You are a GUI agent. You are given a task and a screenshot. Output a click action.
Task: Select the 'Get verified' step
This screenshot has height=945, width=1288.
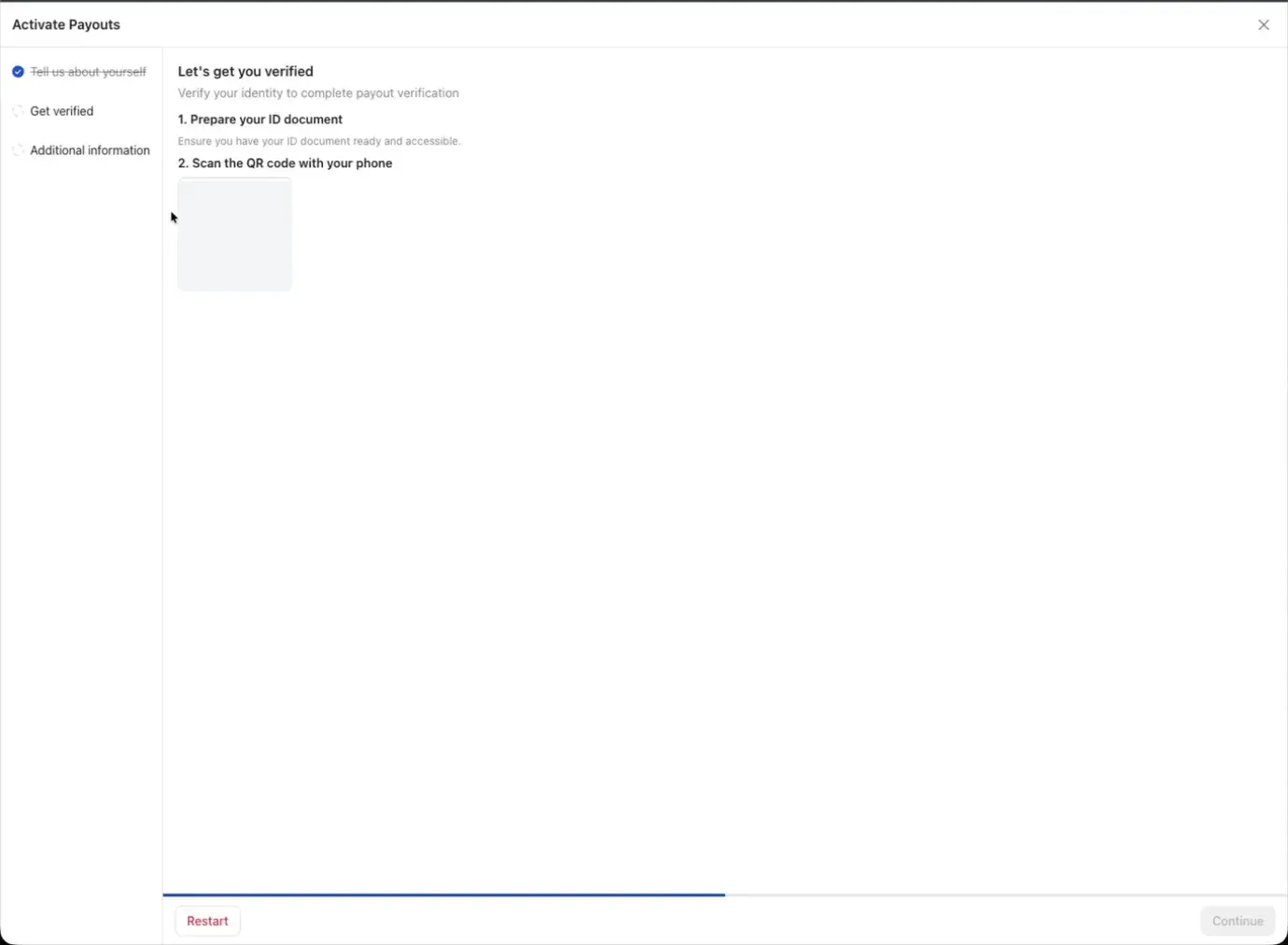(x=62, y=111)
